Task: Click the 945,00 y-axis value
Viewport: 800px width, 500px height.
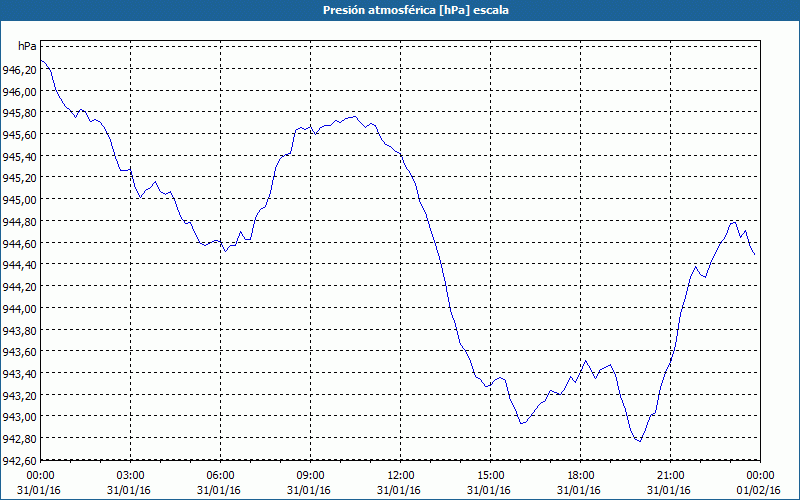Action: click(19, 199)
